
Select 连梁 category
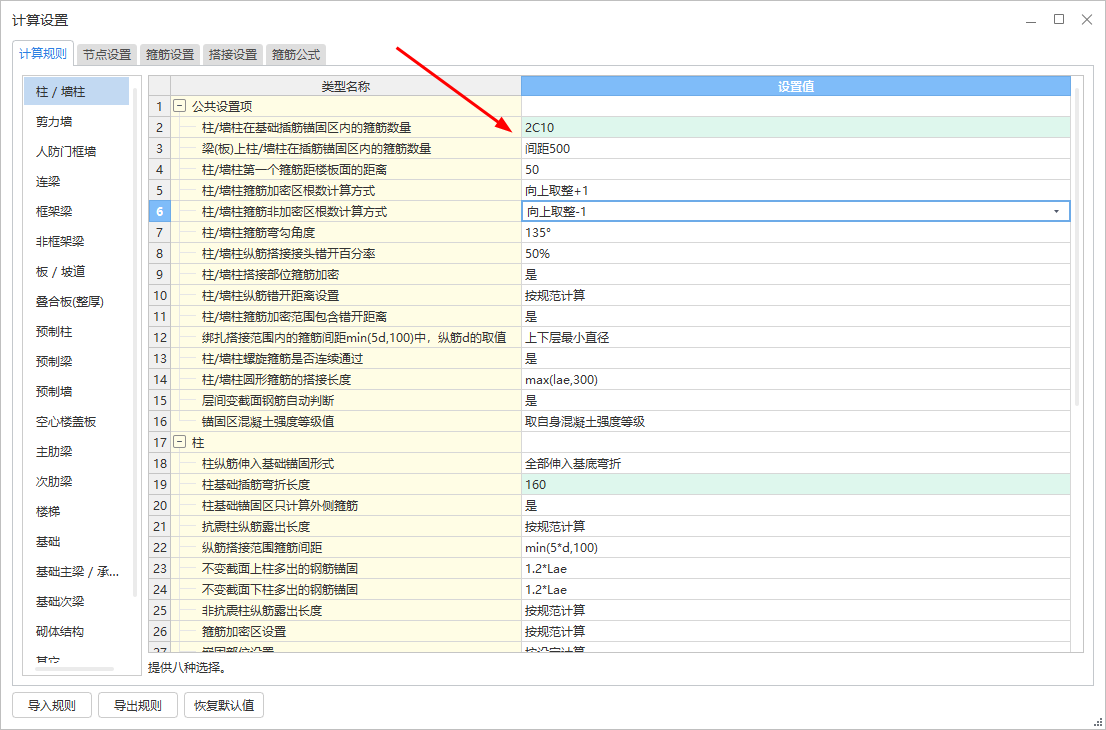[x=76, y=181]
